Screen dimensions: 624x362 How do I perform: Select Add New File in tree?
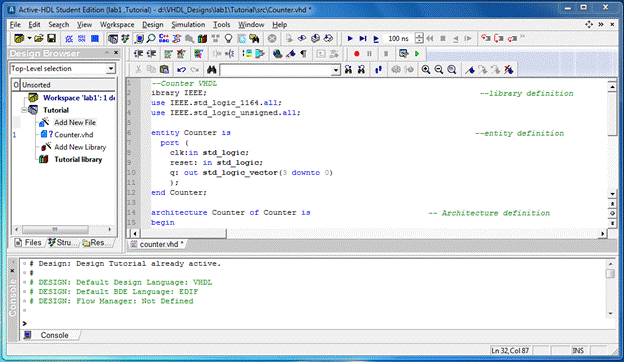tap(75, 123)
